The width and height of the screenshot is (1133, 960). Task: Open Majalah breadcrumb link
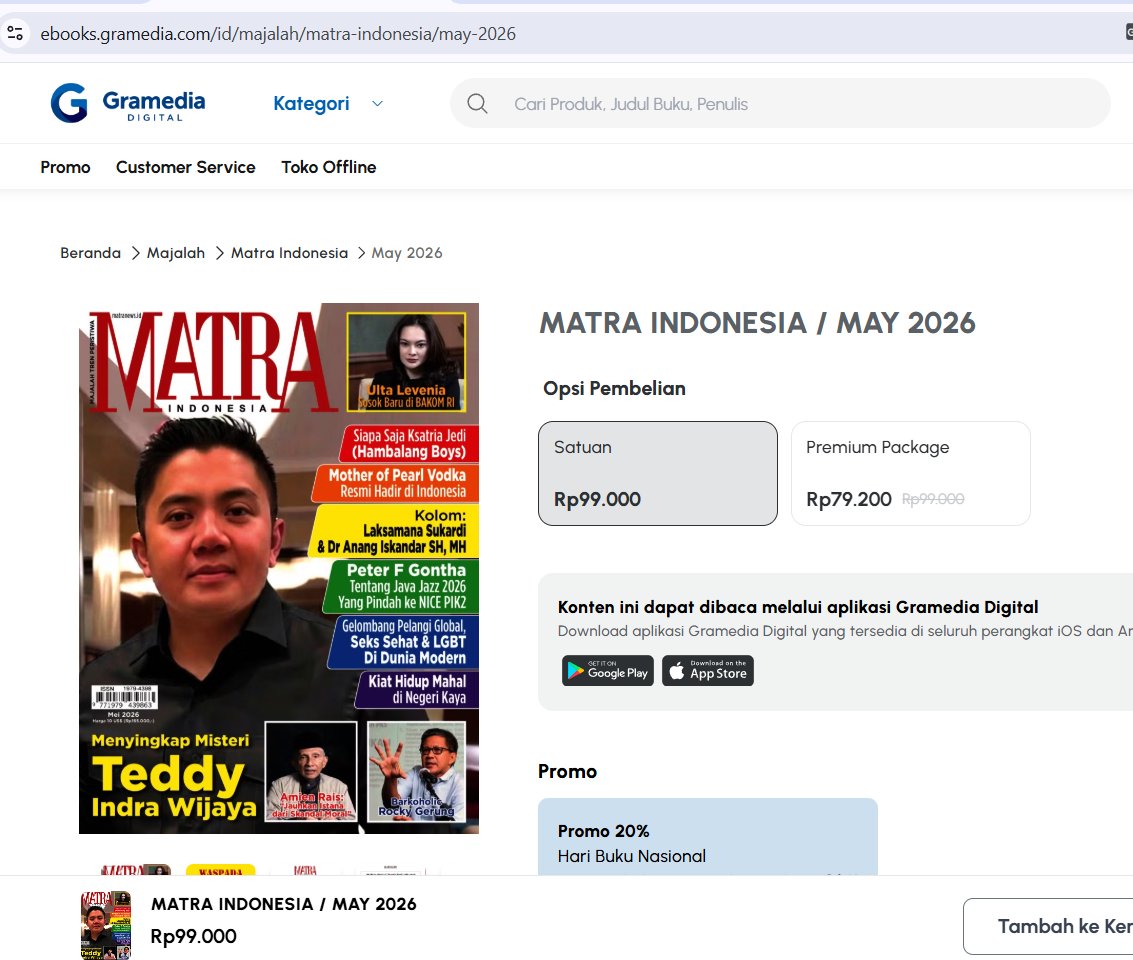tap(176, 253)
